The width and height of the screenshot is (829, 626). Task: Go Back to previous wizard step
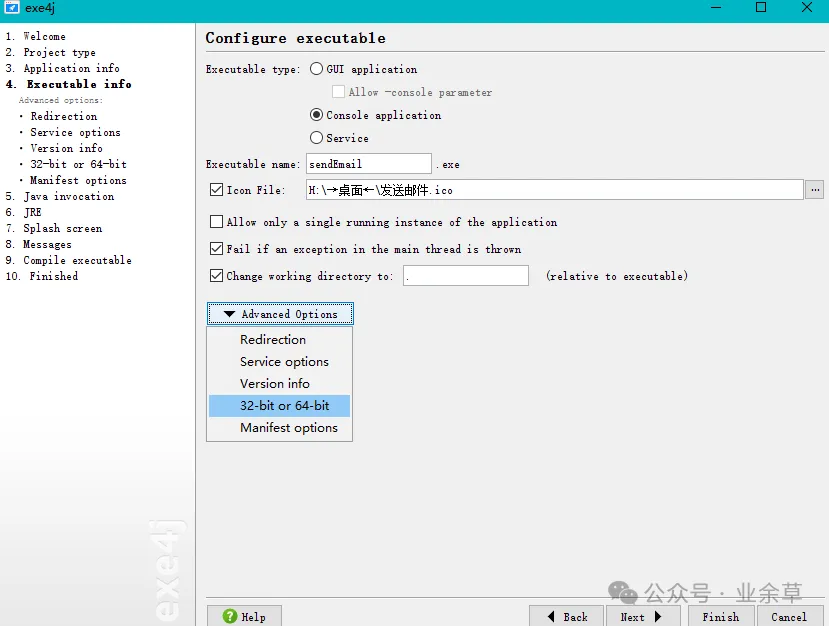566,616
